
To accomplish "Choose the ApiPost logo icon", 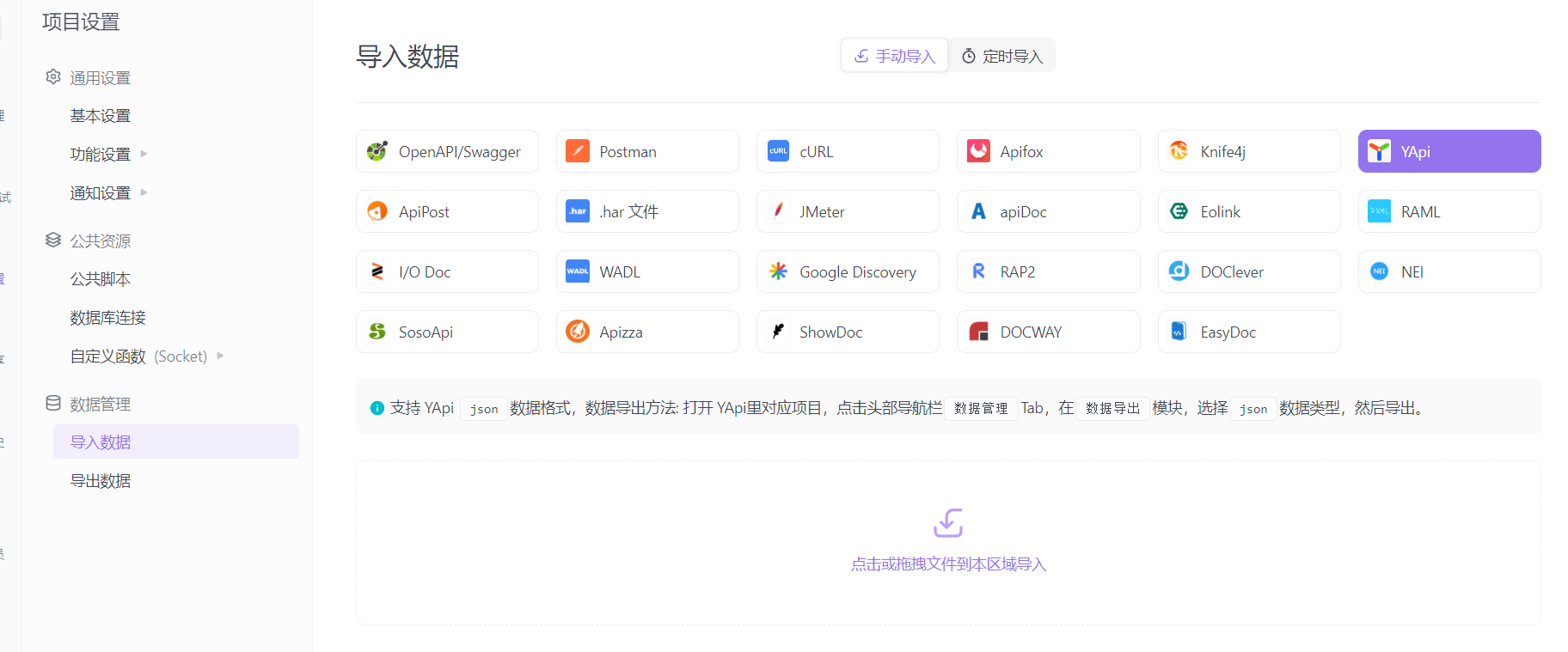I will click(x=377, y=211).
